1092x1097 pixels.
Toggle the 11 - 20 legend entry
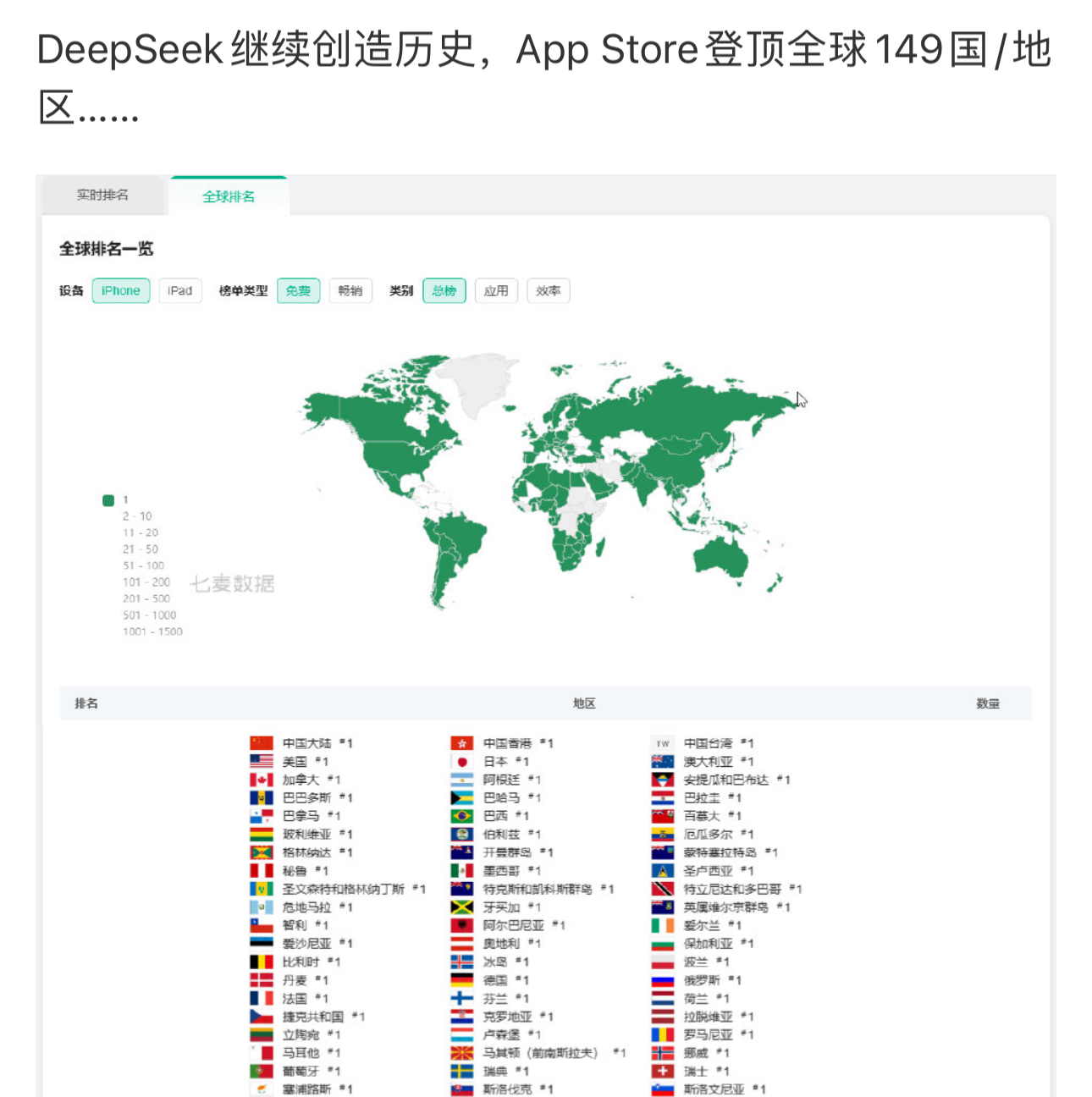tap(141, 532)
